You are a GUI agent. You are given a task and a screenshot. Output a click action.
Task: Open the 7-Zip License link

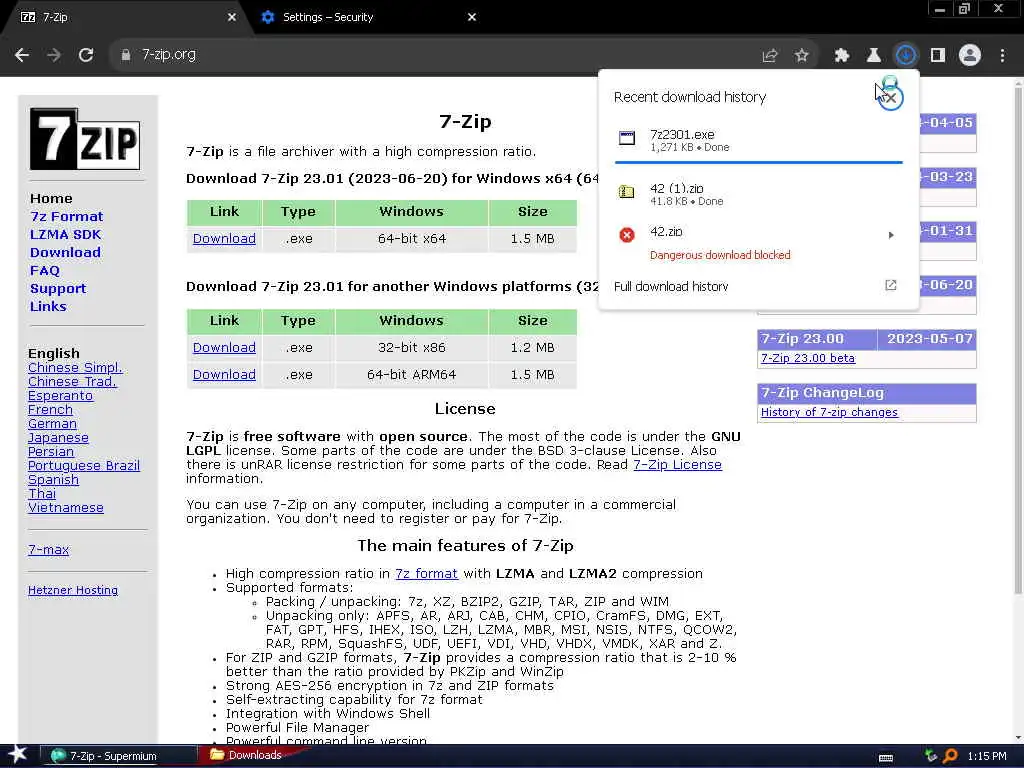click(x=677, y=465)
